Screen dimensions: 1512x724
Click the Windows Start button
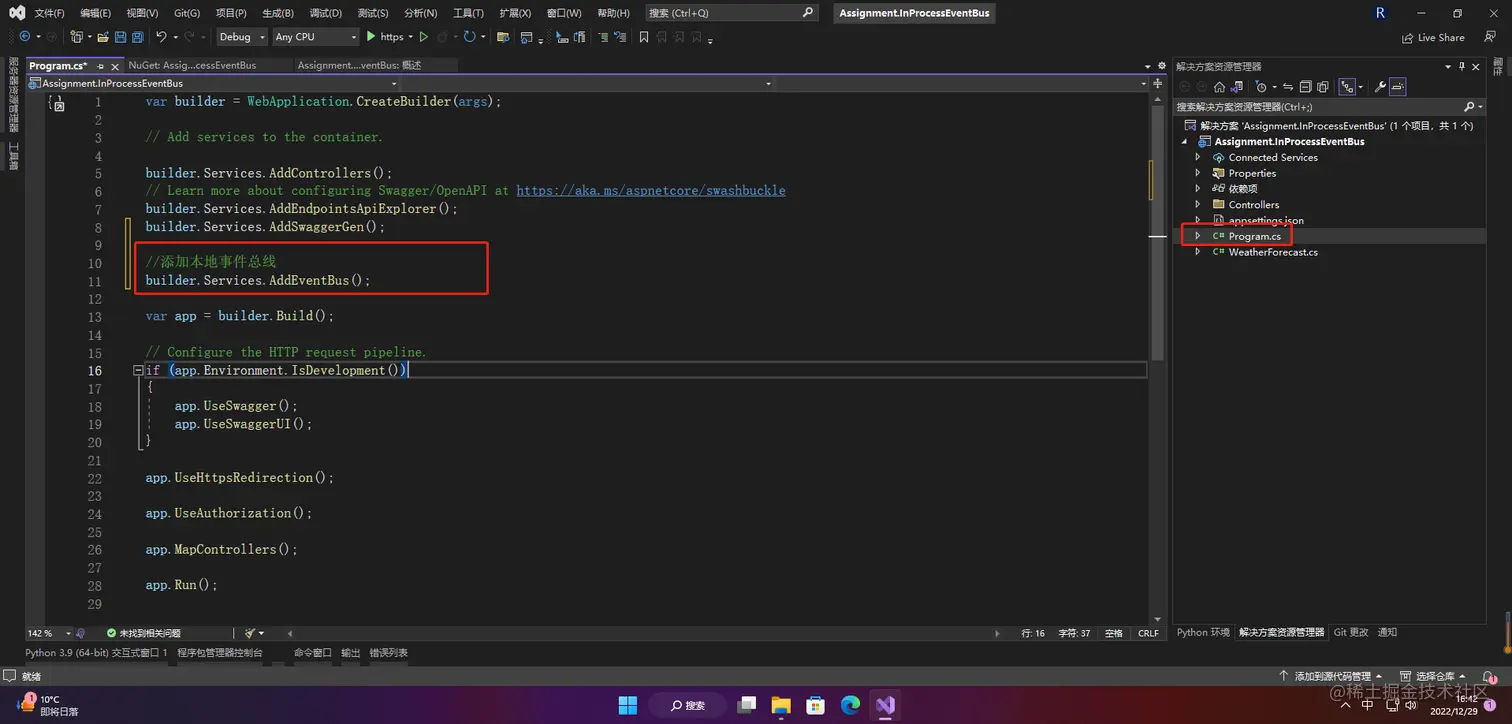627,705
